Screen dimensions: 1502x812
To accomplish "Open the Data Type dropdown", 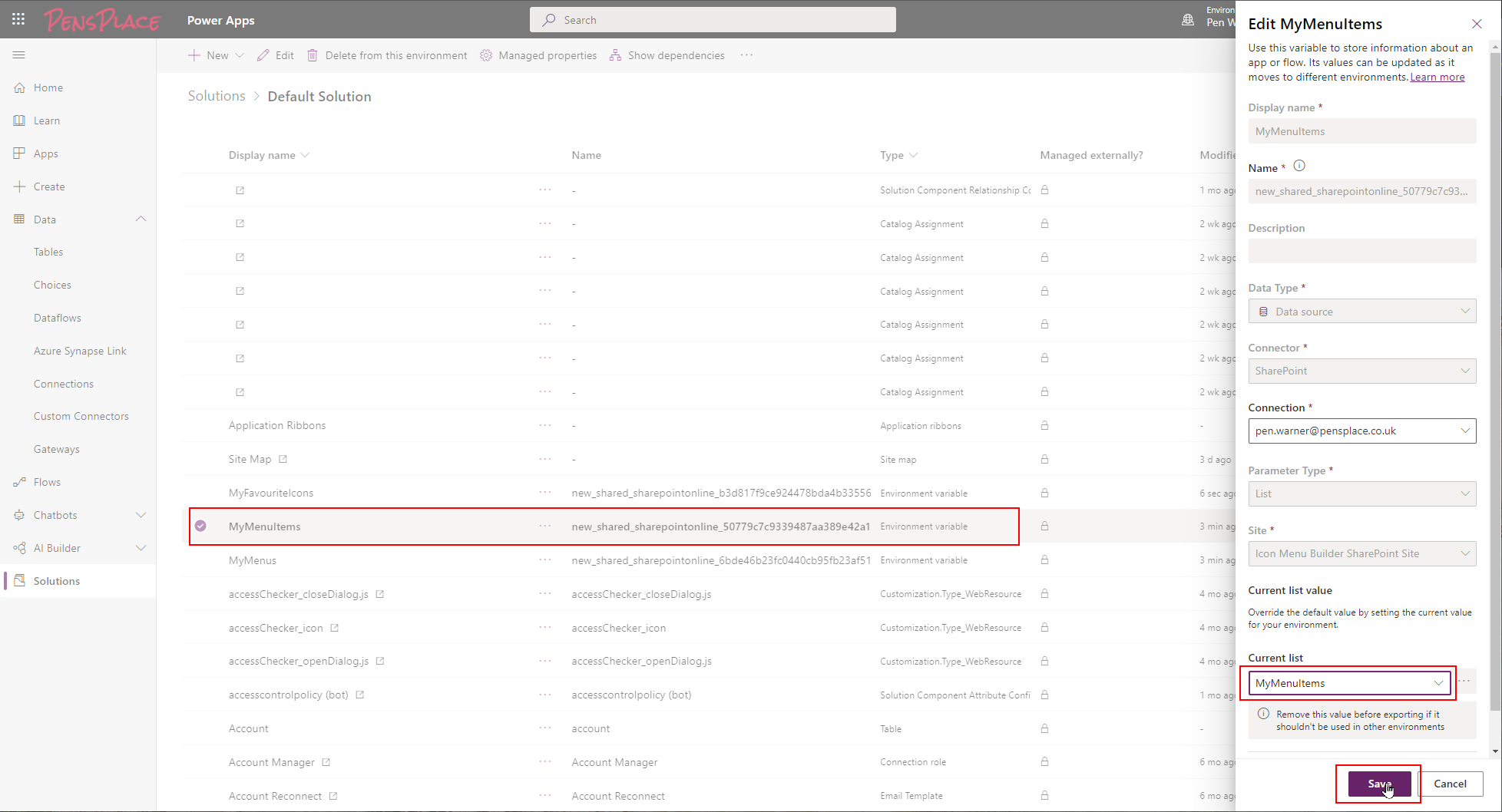I will click(1362, 311).
